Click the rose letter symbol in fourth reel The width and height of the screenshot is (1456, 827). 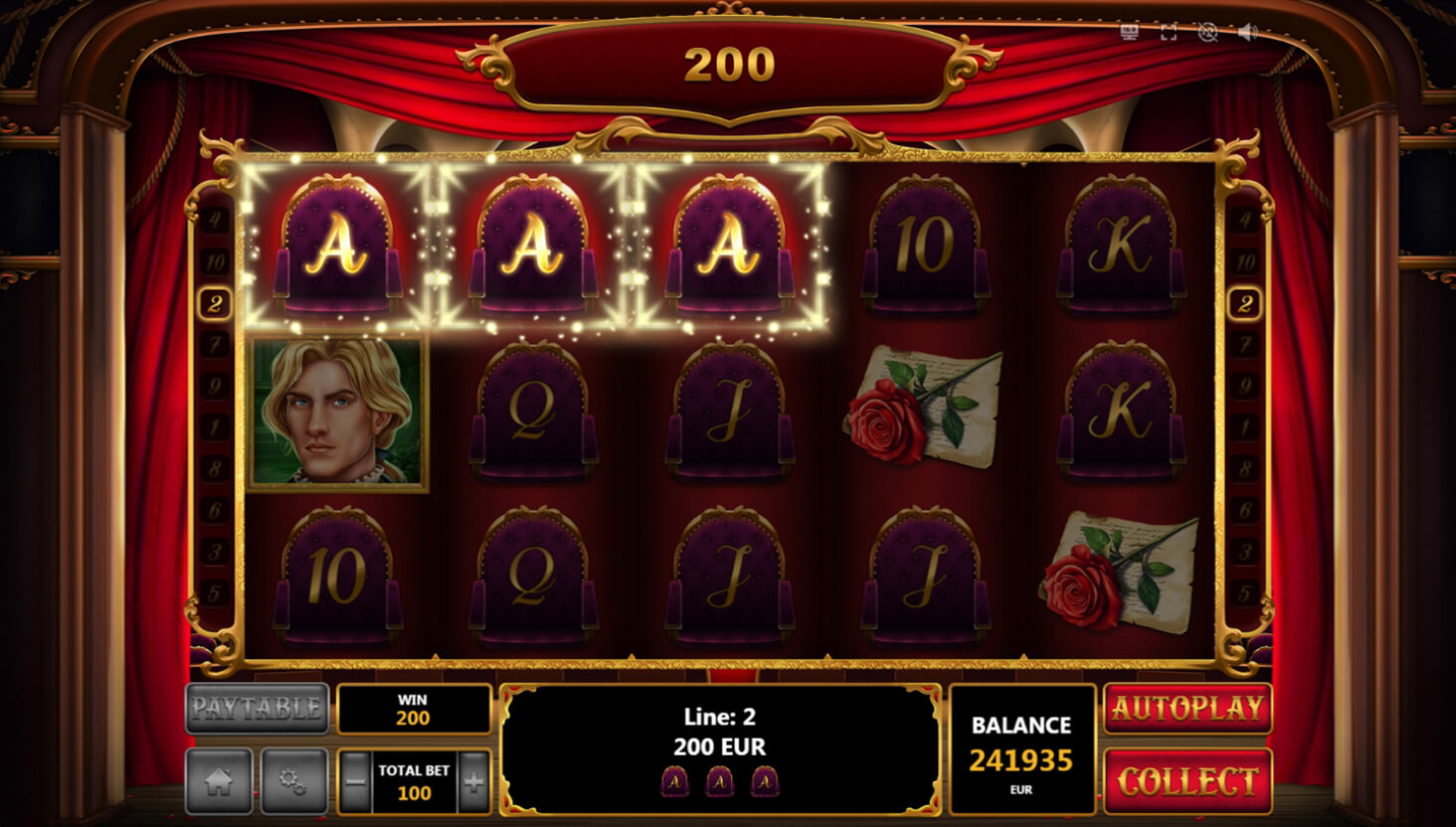click(925, 408)
